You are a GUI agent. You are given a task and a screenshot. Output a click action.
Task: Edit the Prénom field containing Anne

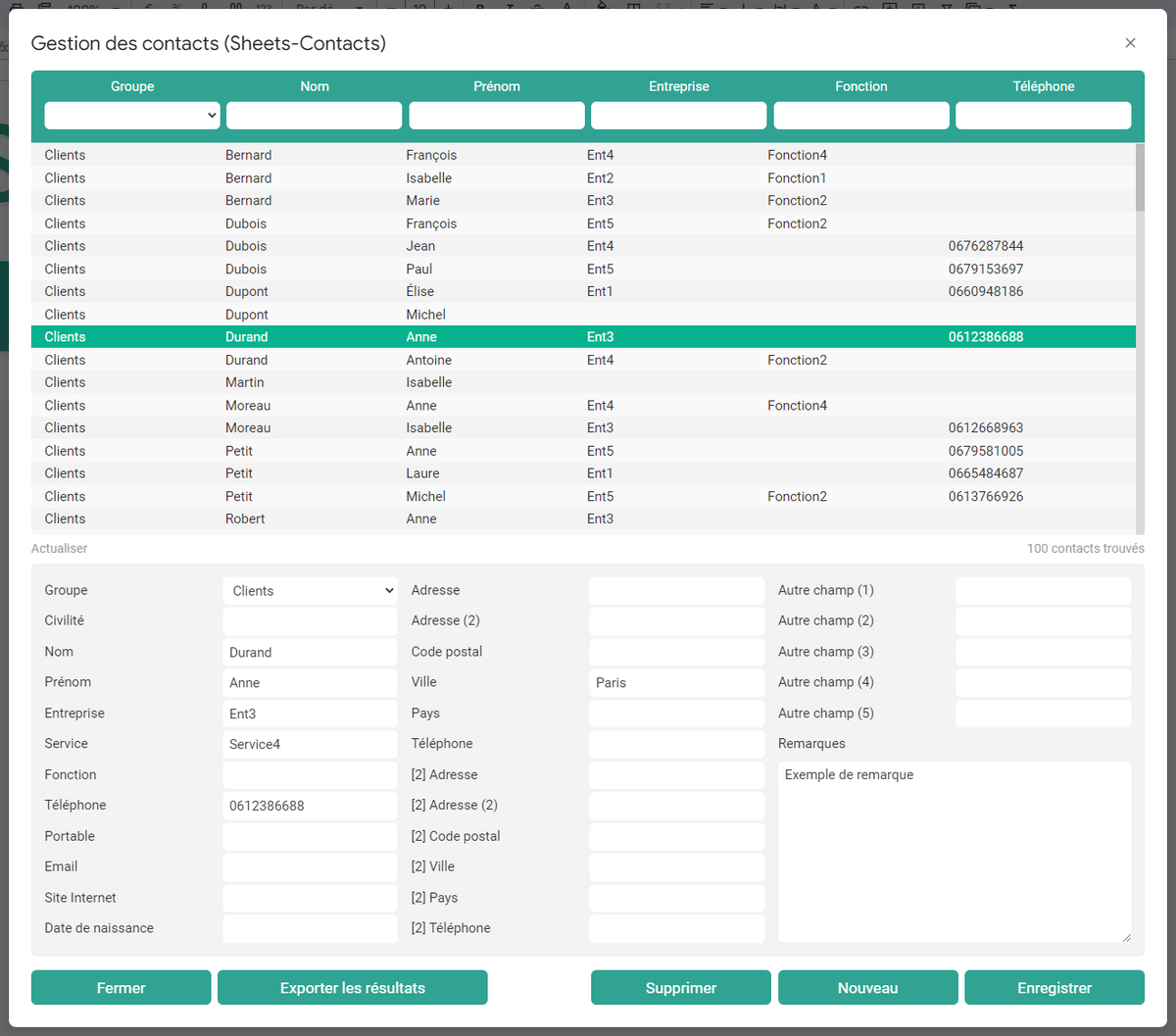click(311, 683)
